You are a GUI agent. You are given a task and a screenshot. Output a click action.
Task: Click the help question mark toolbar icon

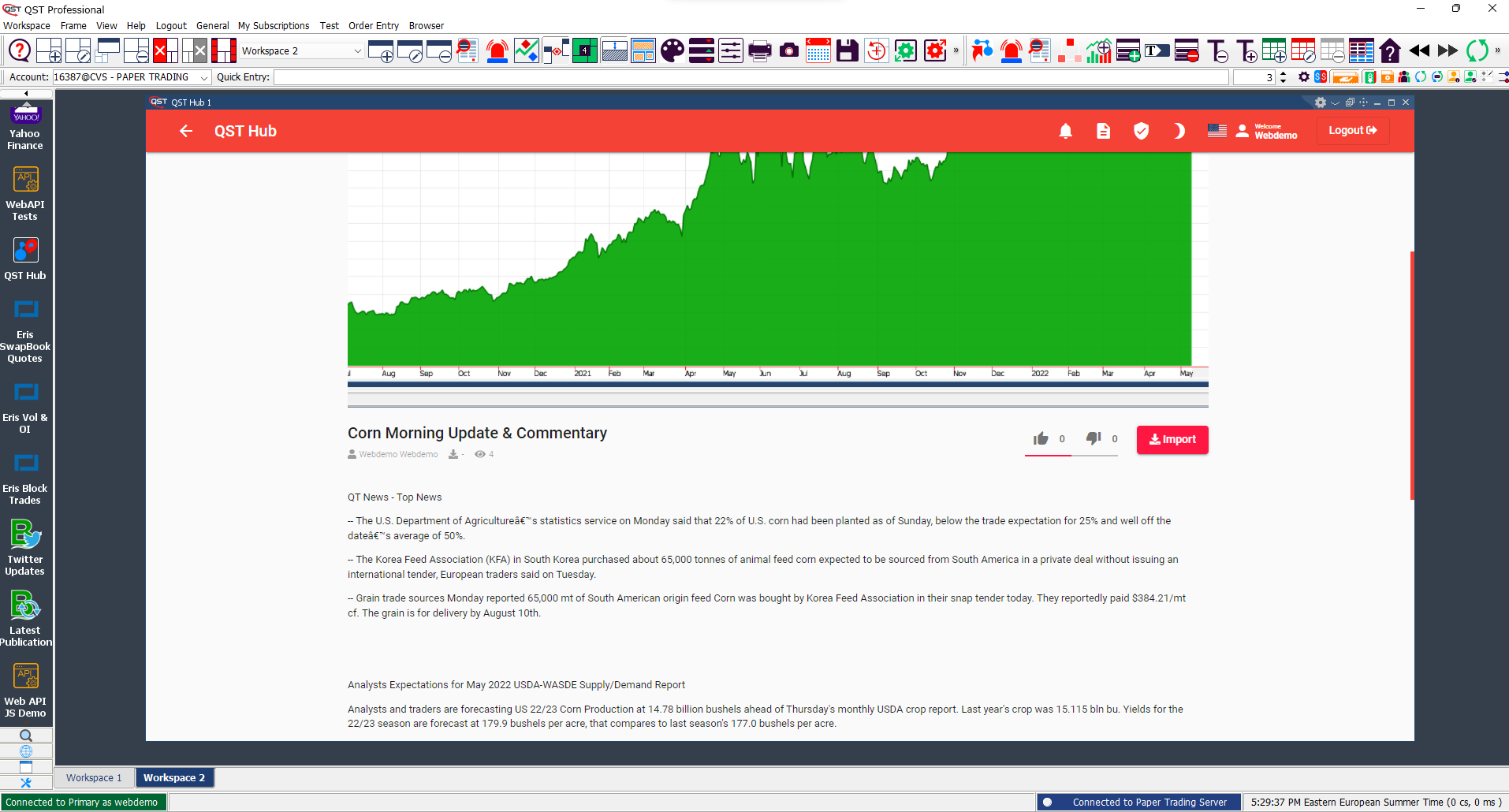(20, 51)
